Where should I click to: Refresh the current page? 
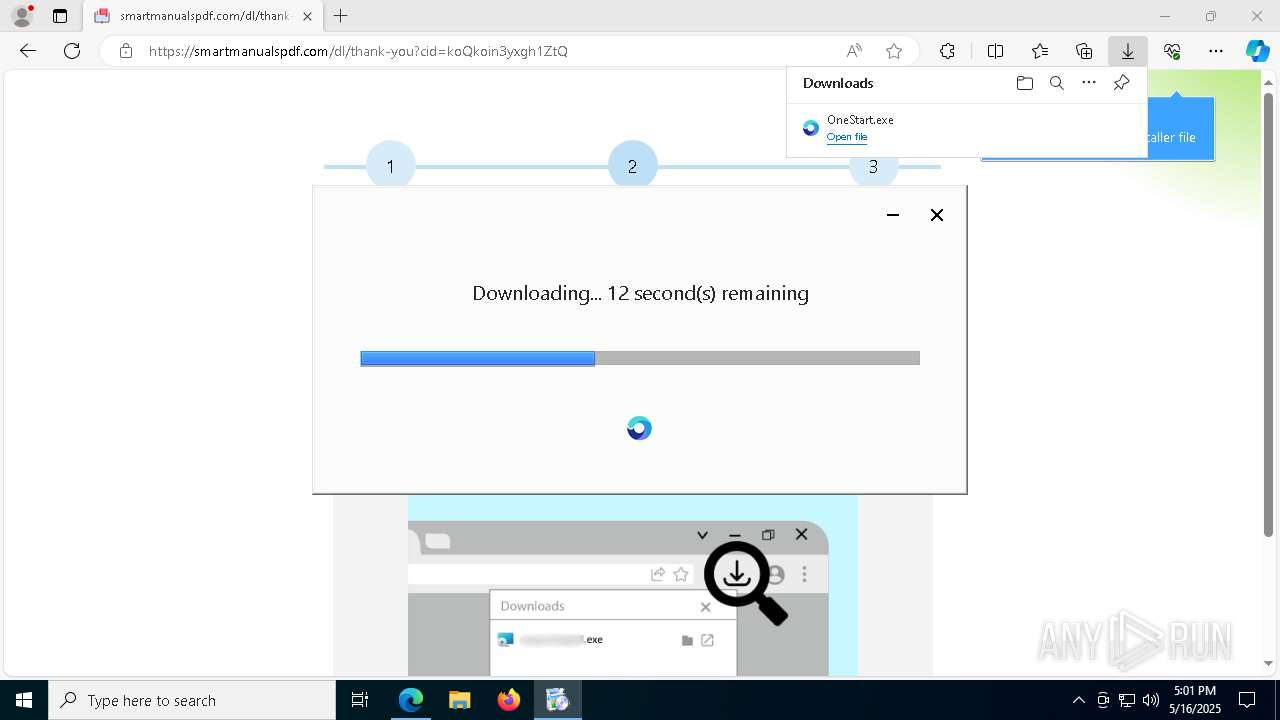[72, 51]
